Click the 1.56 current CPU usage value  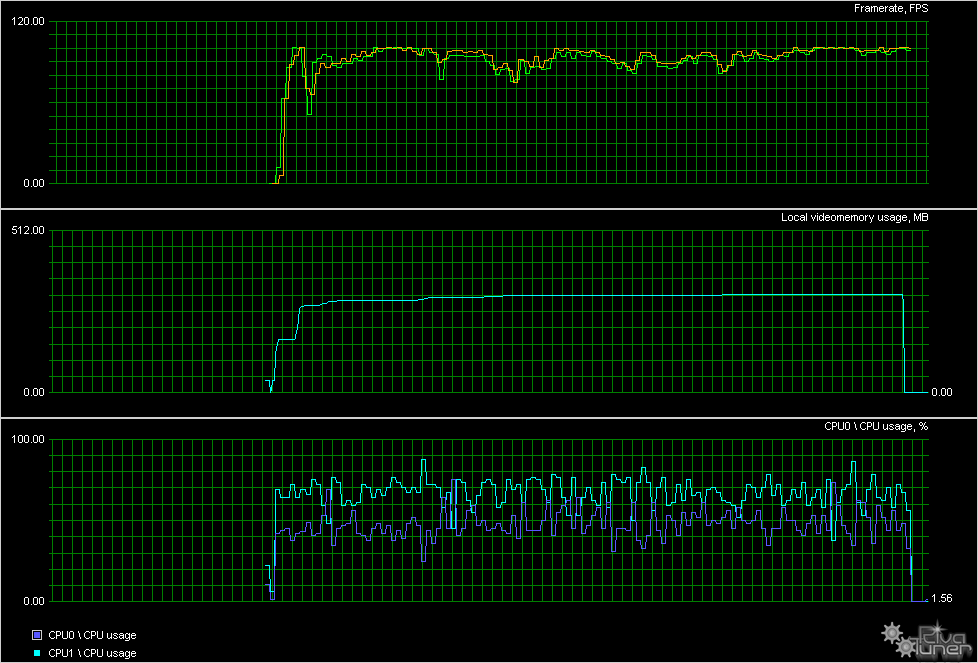tap(941, 598)
